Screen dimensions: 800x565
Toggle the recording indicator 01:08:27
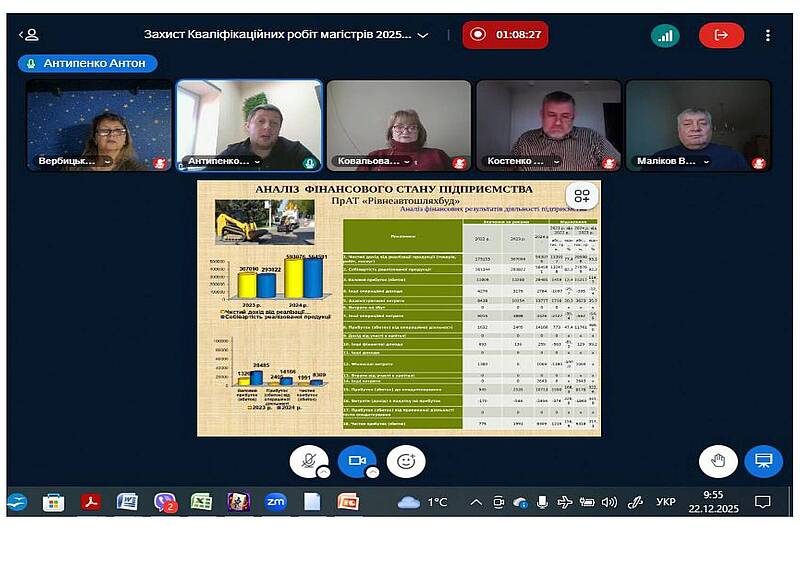pyautogui.click(x=507, y=34)
